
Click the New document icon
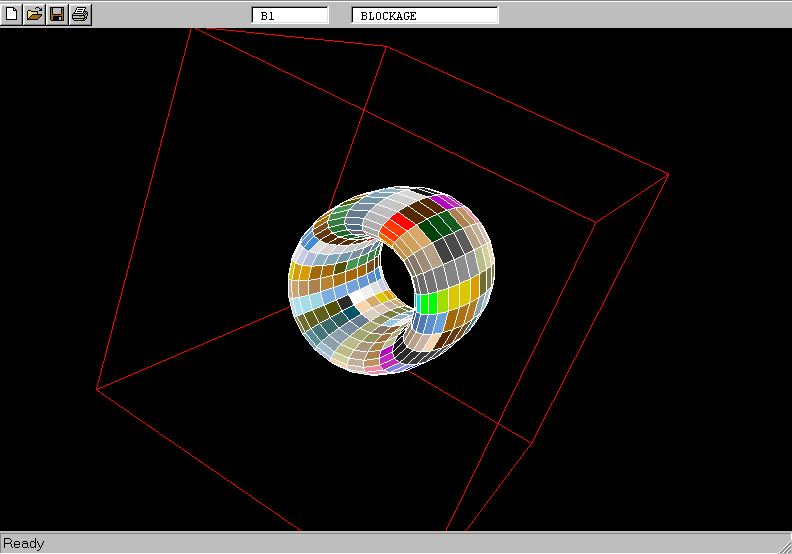click(x=12, y=15)
